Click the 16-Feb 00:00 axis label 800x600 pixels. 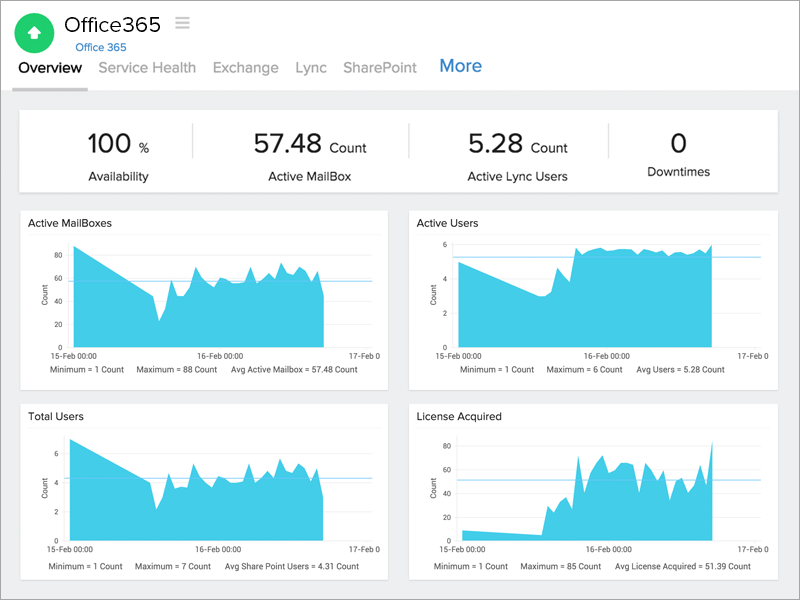[221, 355]
